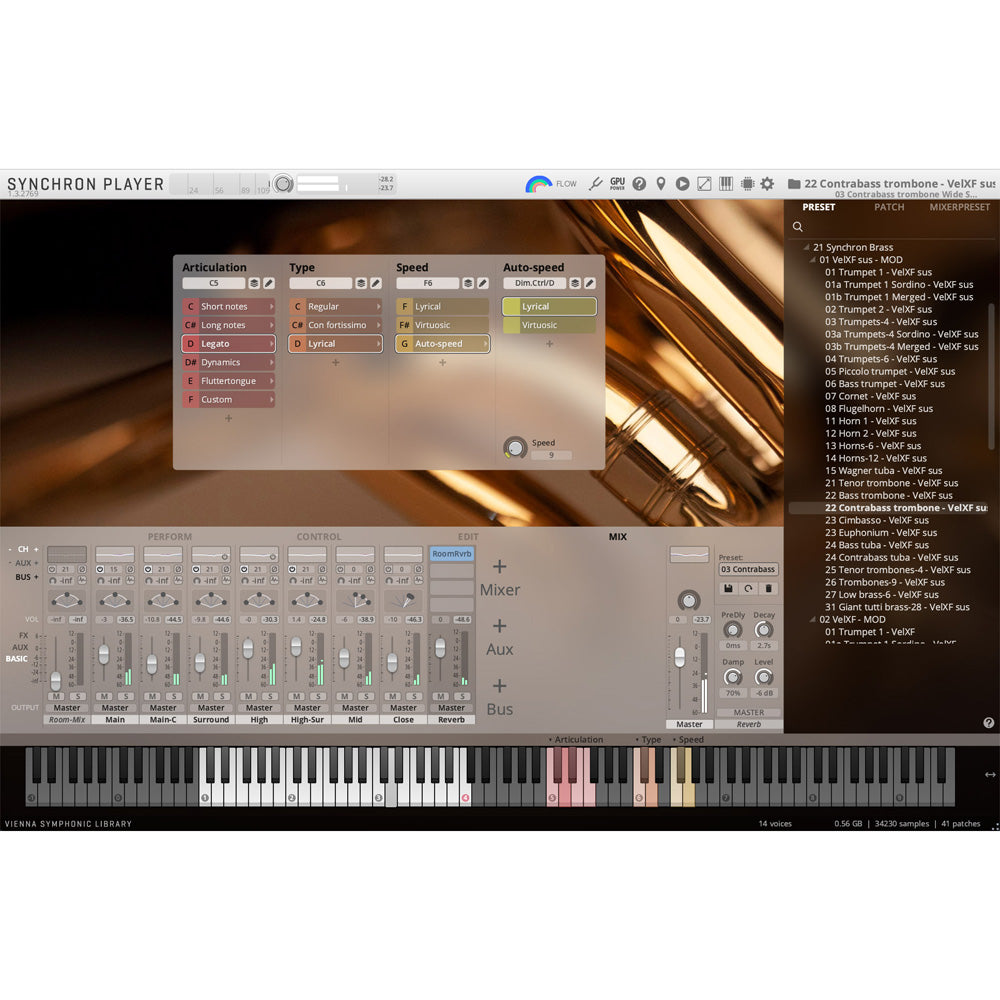Adjust the Auto-speed Speed knob
Screen dimensions: 1000x1000
[515, 447]
